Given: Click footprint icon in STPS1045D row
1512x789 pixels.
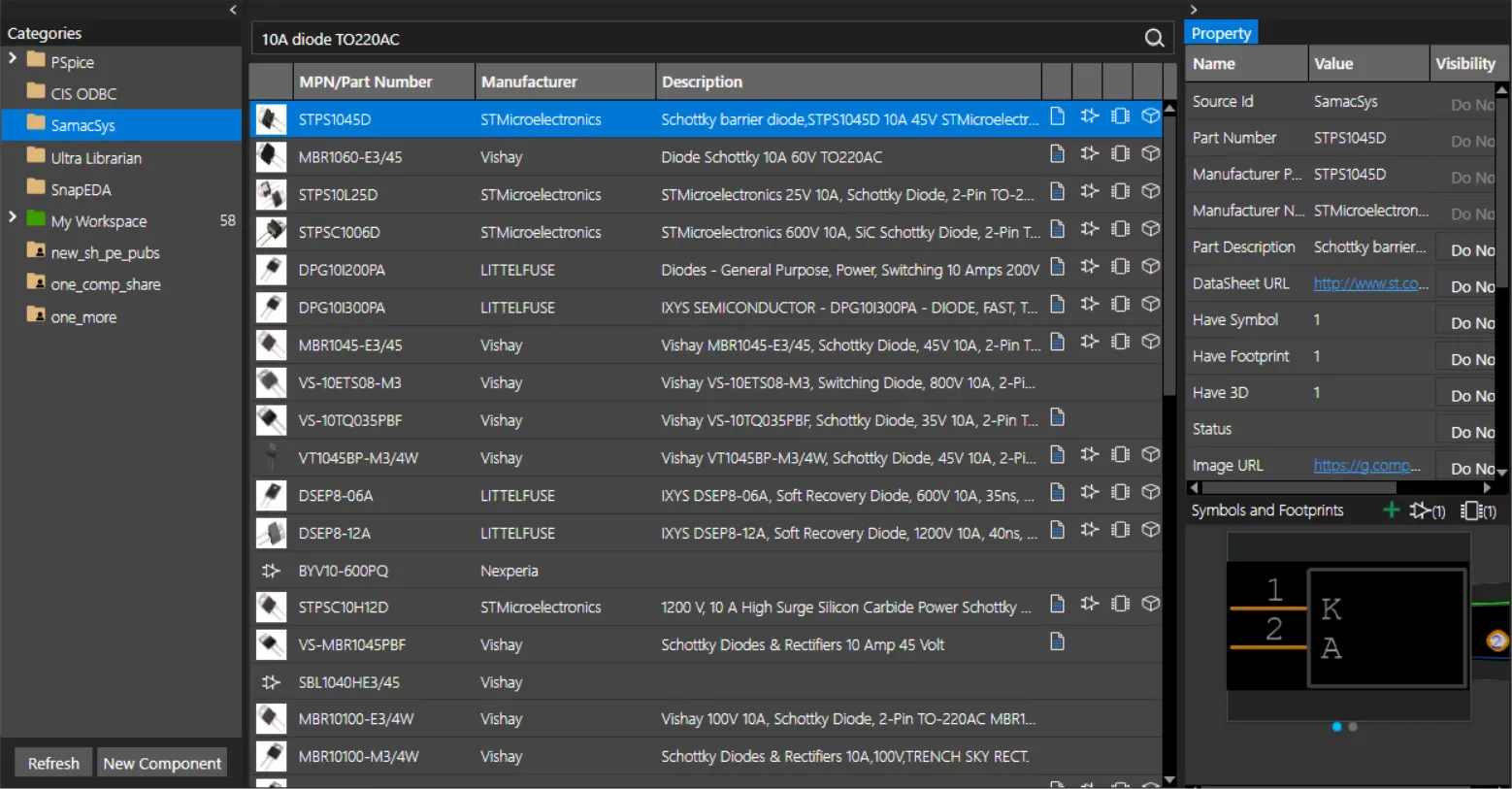Looking at the screenshot, I should pyautogui.click(x=1120, y=116).
